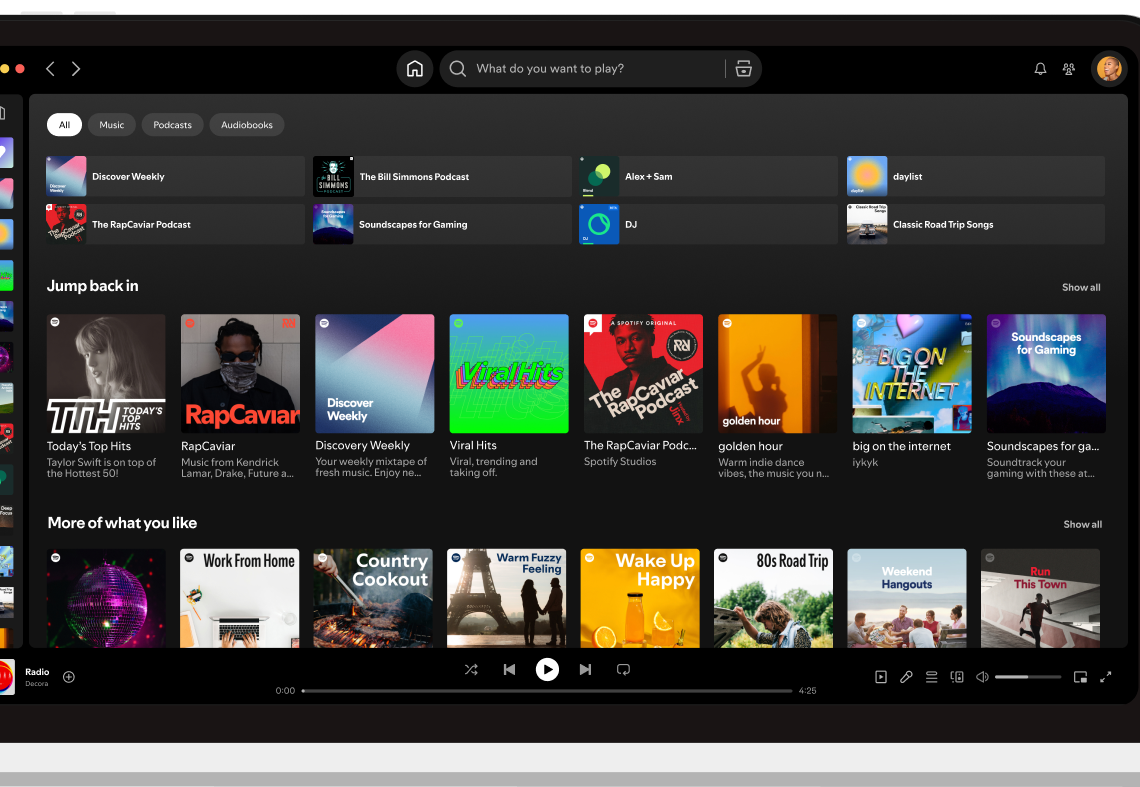Open Soundscapes for Gaming shortcut tile
The width and height of the screenshot is (1140, 787).
click(442, 224)
